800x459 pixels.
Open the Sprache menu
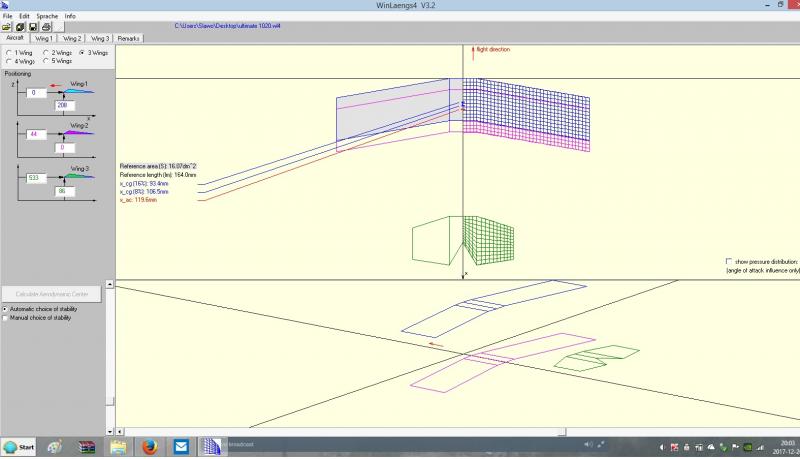point(47,16)
